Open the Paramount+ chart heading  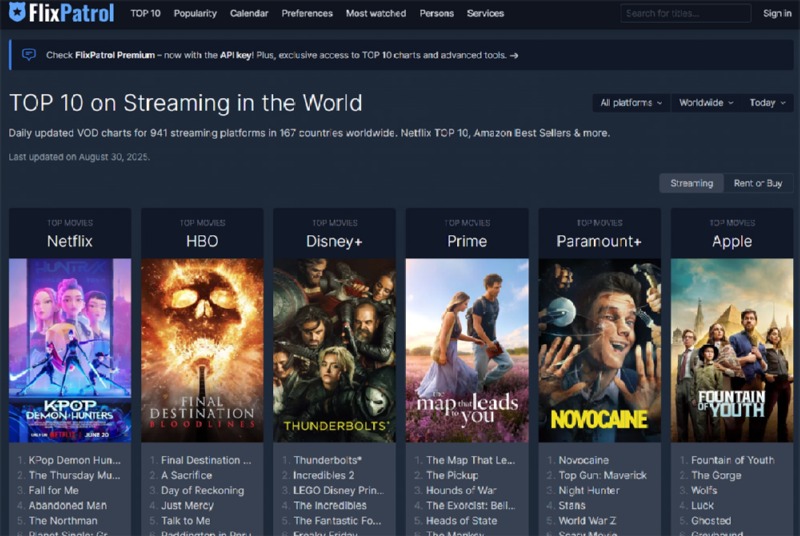pyautogui.click(x=599, y=241)
